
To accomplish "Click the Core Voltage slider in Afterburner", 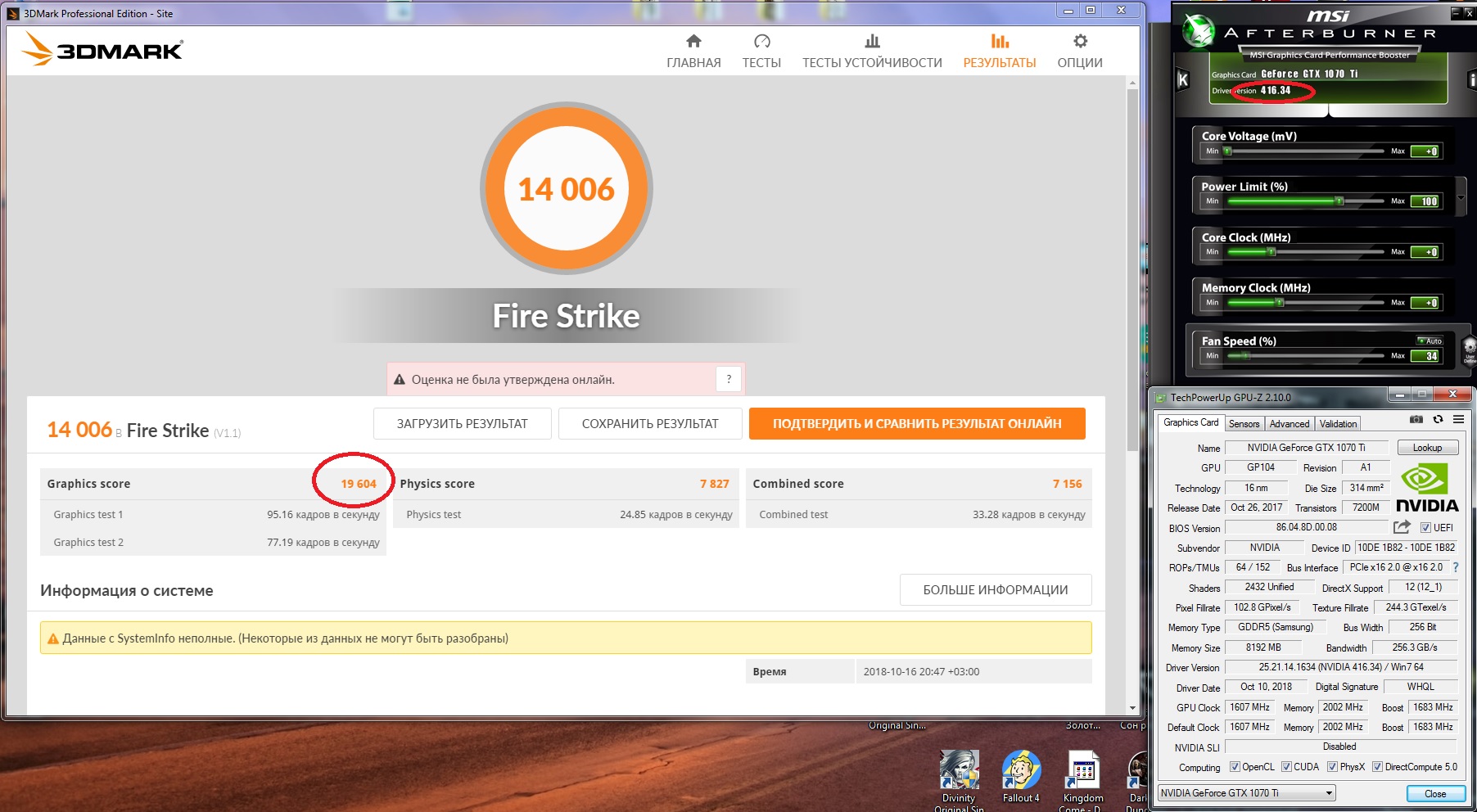I will coord(1305,151).
